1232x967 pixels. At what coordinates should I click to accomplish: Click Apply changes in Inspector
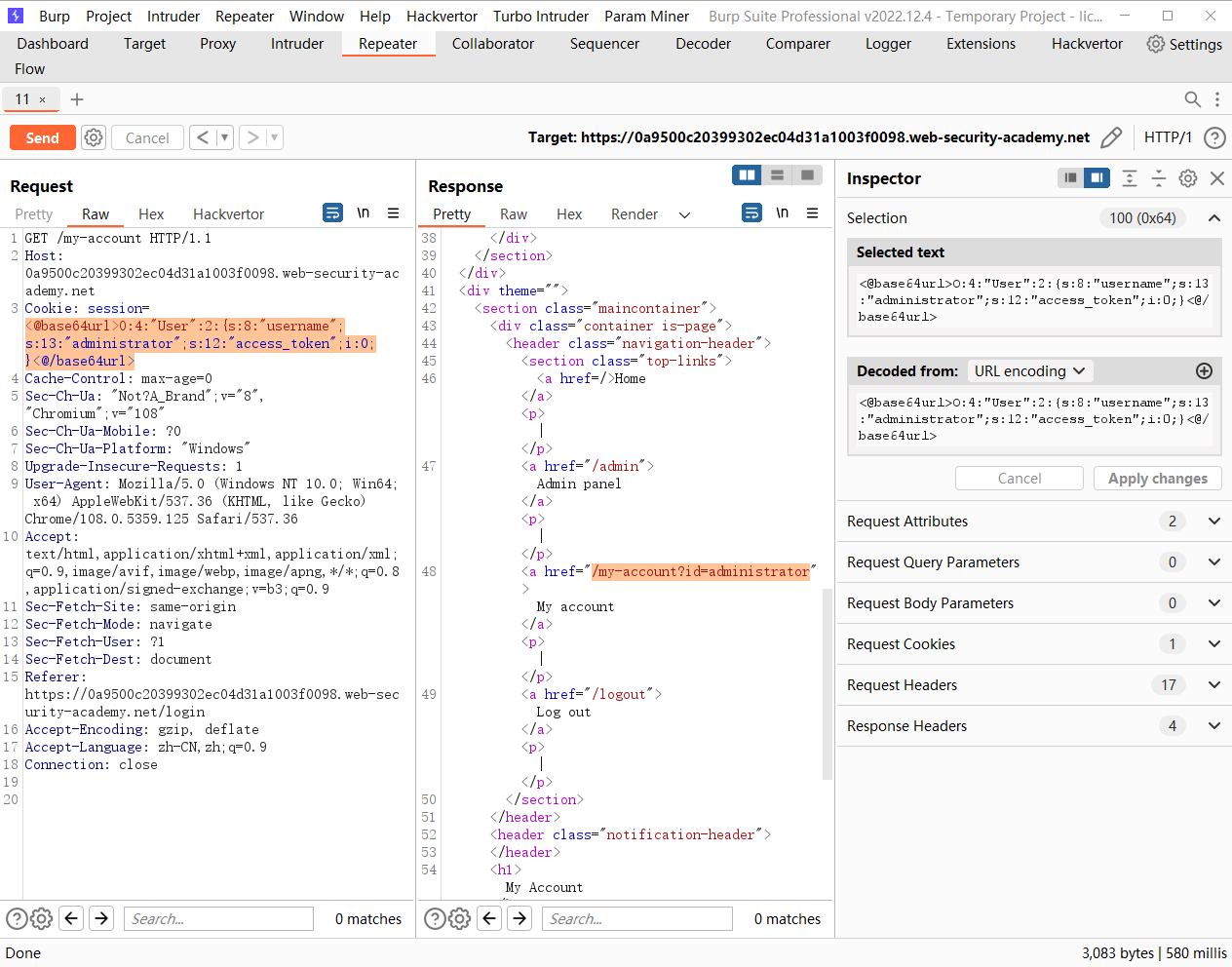coord(1157,478)
